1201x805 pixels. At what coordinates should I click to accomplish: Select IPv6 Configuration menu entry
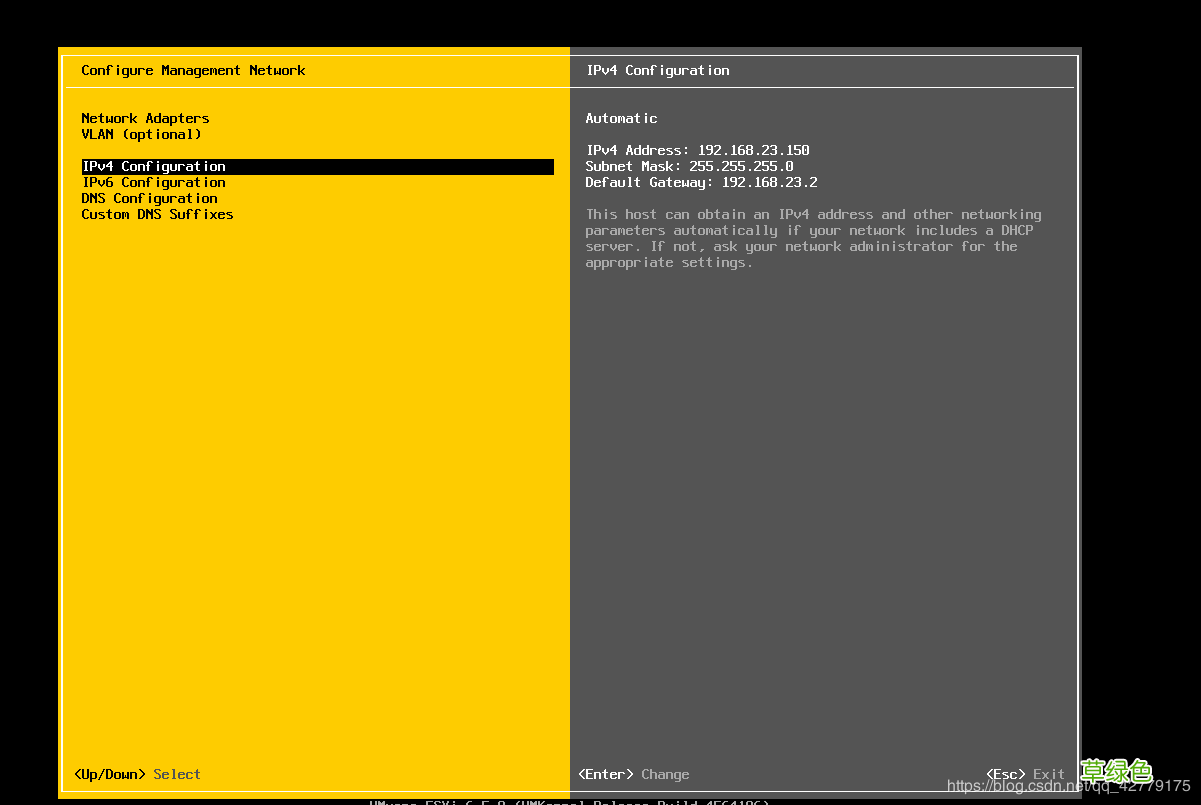pos(153,183)
